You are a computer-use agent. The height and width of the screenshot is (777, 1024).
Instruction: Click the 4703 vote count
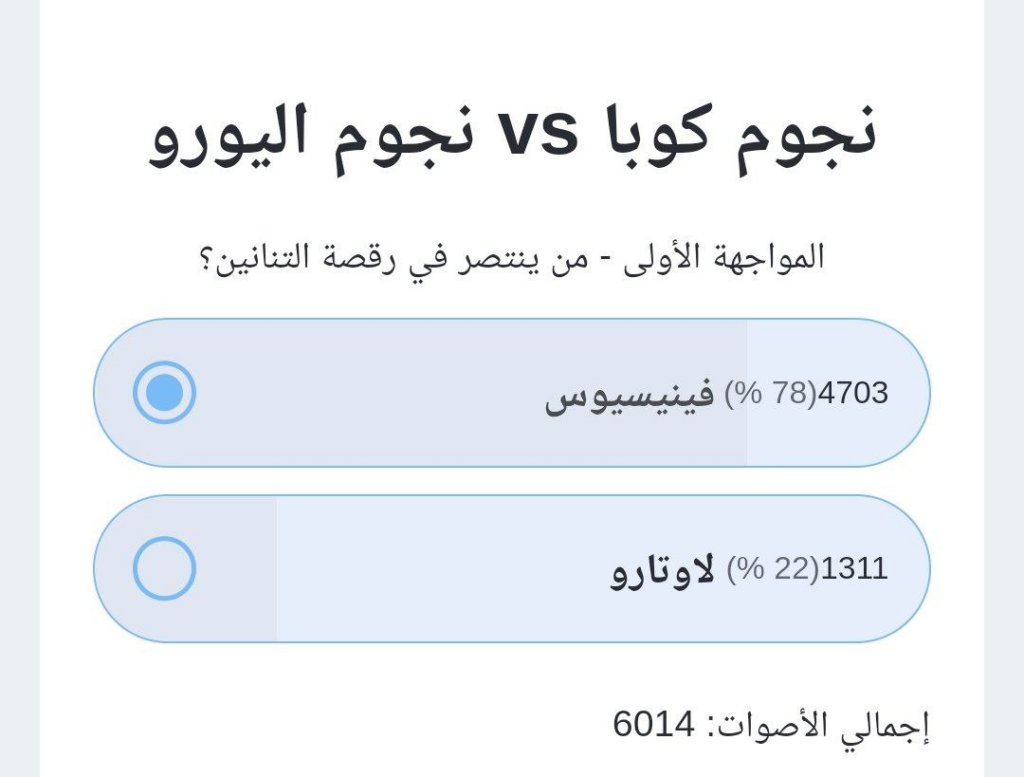pyautogui.click(x=853, y=394)
